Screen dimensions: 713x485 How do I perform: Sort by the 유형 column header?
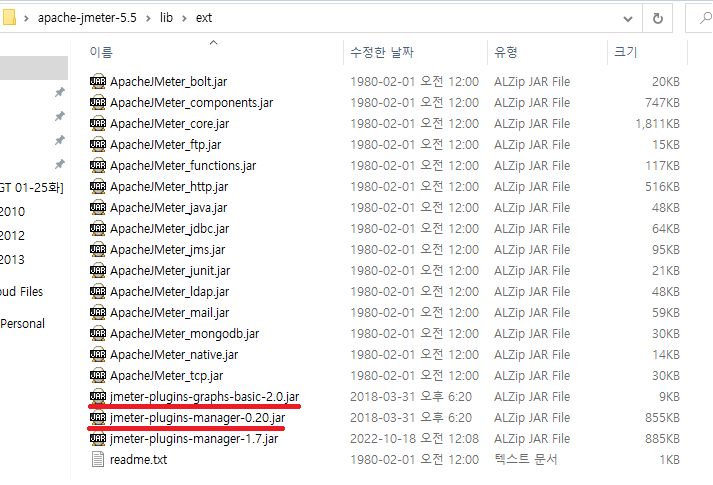pyautogui.click(x=506, y=52)
